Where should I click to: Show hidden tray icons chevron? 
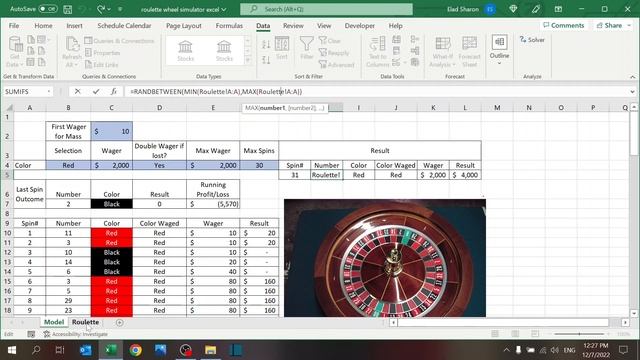pyautogui.click(x=507, y=350)
